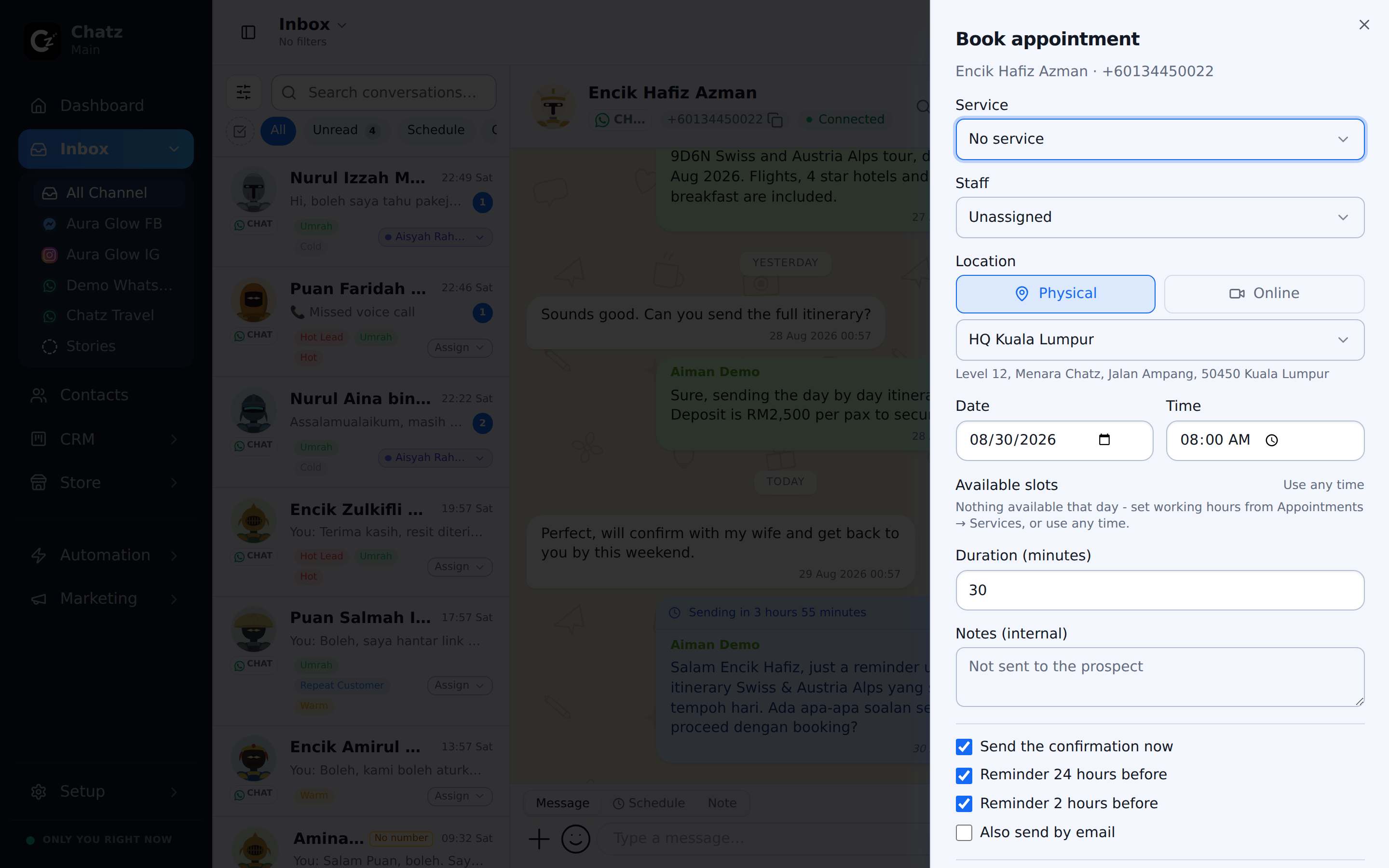Toggle the sidebar panel icon
The image size is (1389, 868).
248,32
